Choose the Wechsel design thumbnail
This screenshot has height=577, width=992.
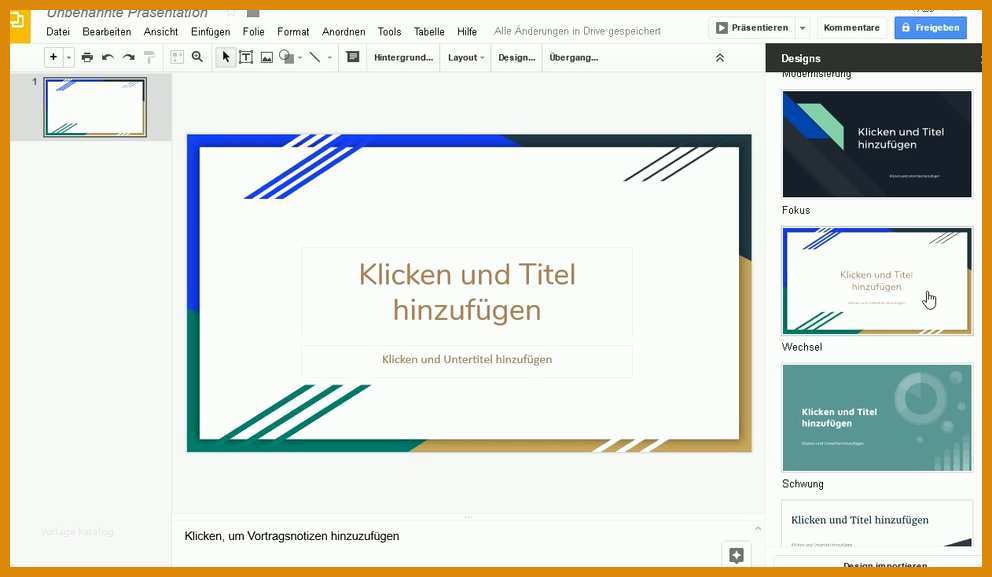877,281
